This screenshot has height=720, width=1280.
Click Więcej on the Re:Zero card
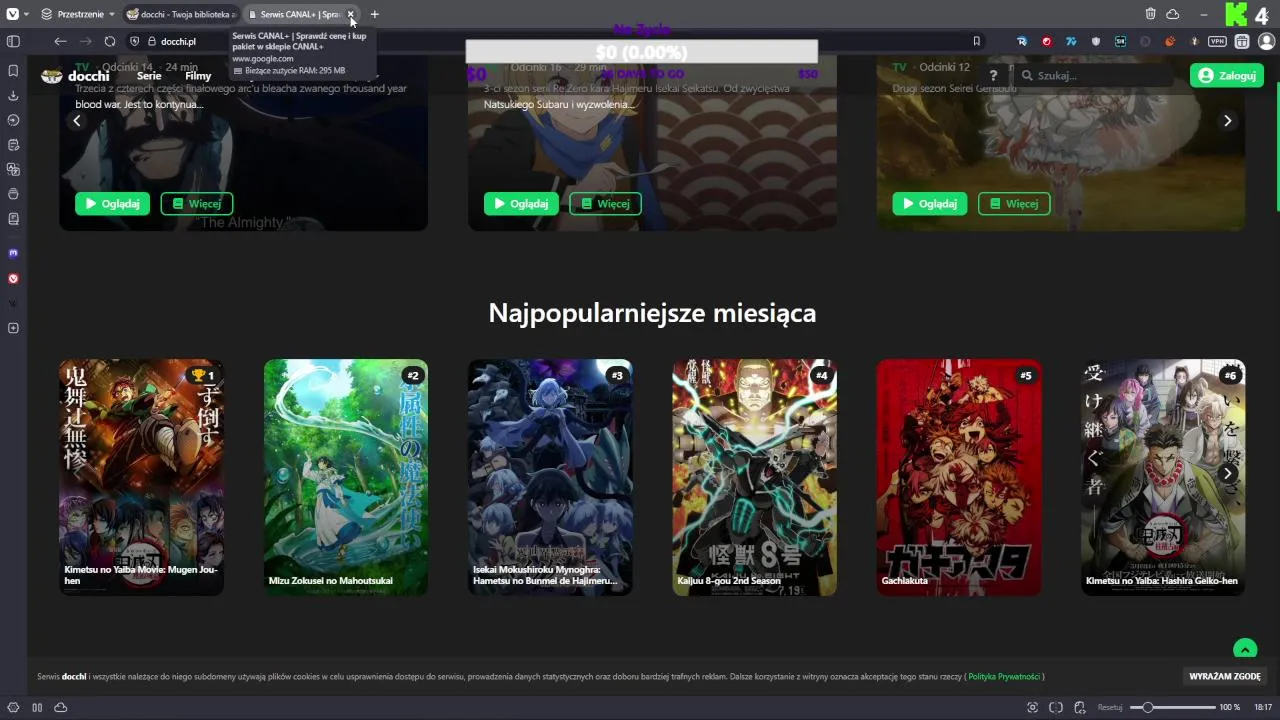pos(605,203)
